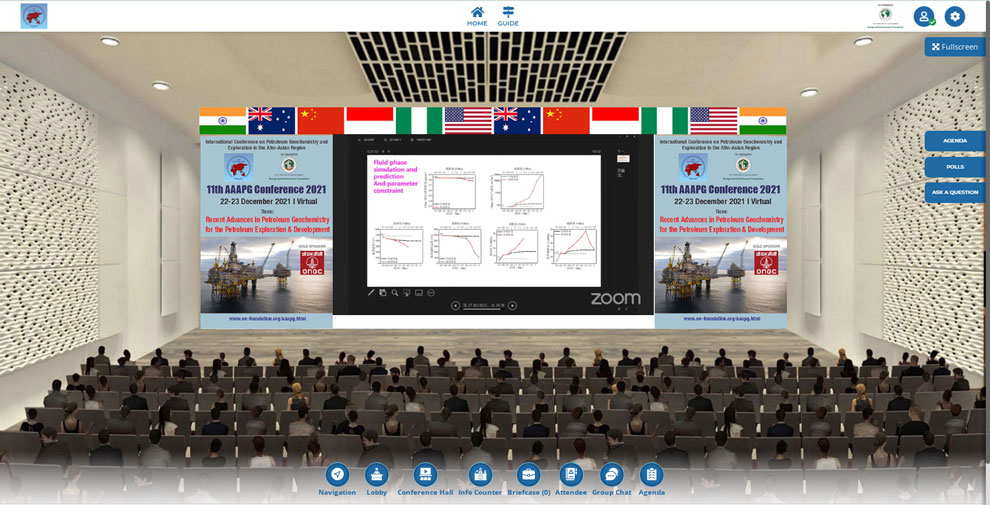Screen dimensions: 990x505
Task: Open the Briefcase (0)
Action: 528,475
